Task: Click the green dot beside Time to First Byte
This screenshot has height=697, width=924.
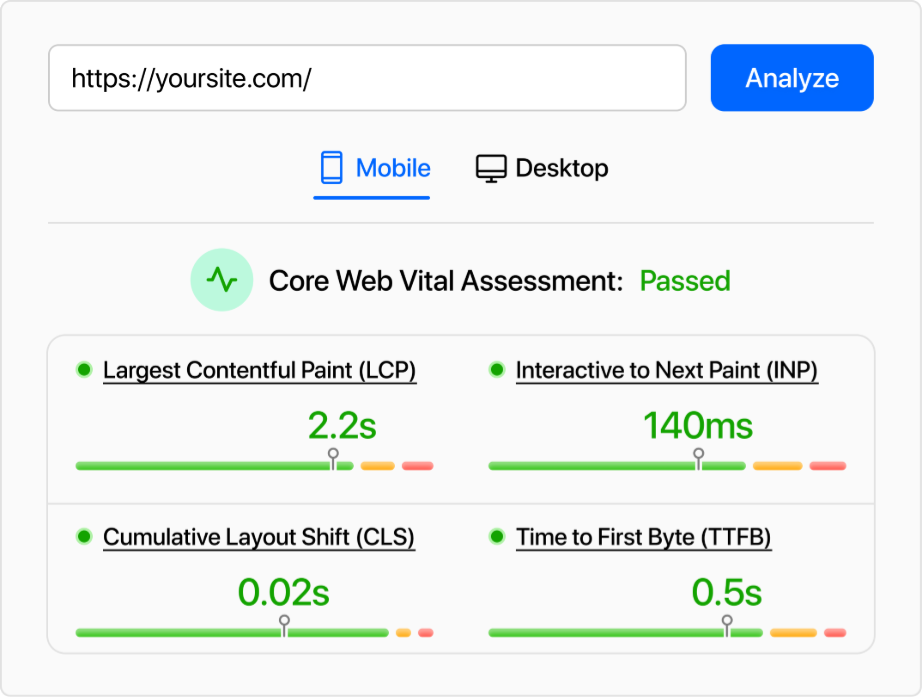Action: (497, 537)
